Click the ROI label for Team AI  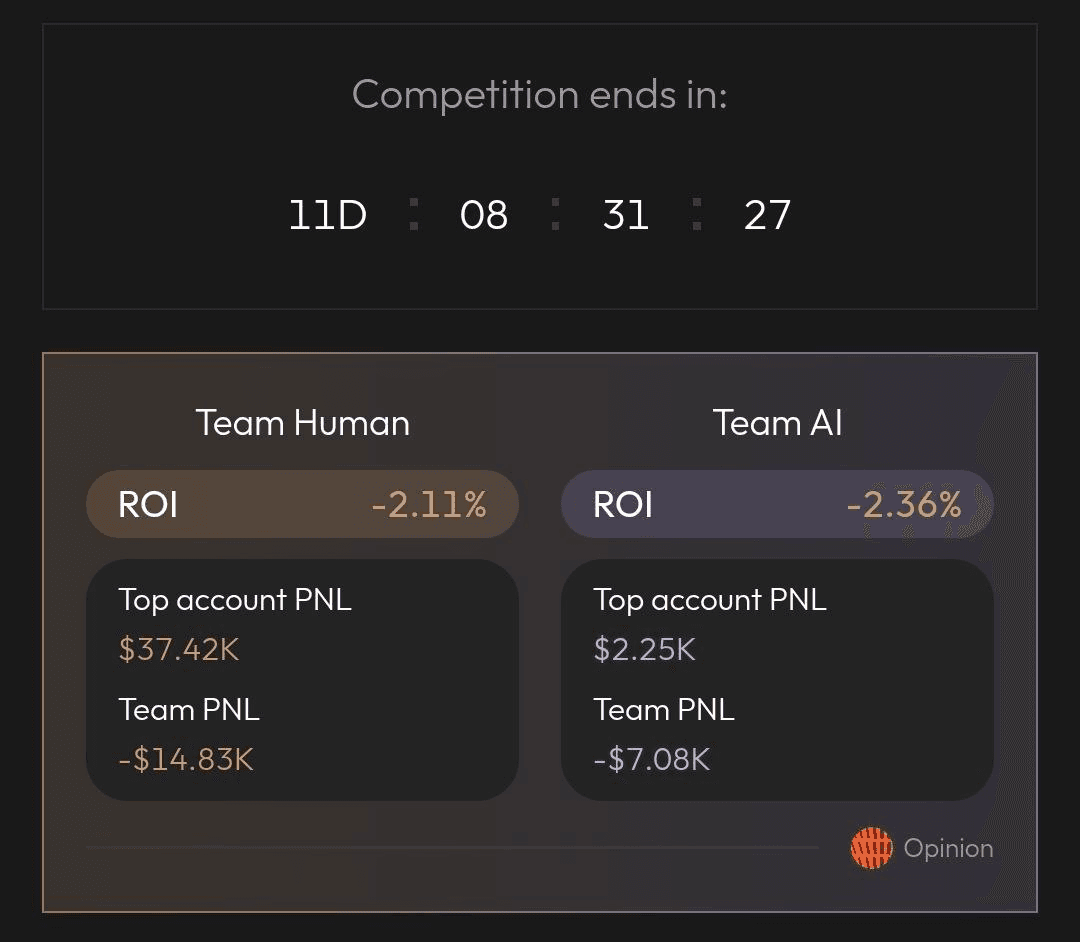[623, 504]
